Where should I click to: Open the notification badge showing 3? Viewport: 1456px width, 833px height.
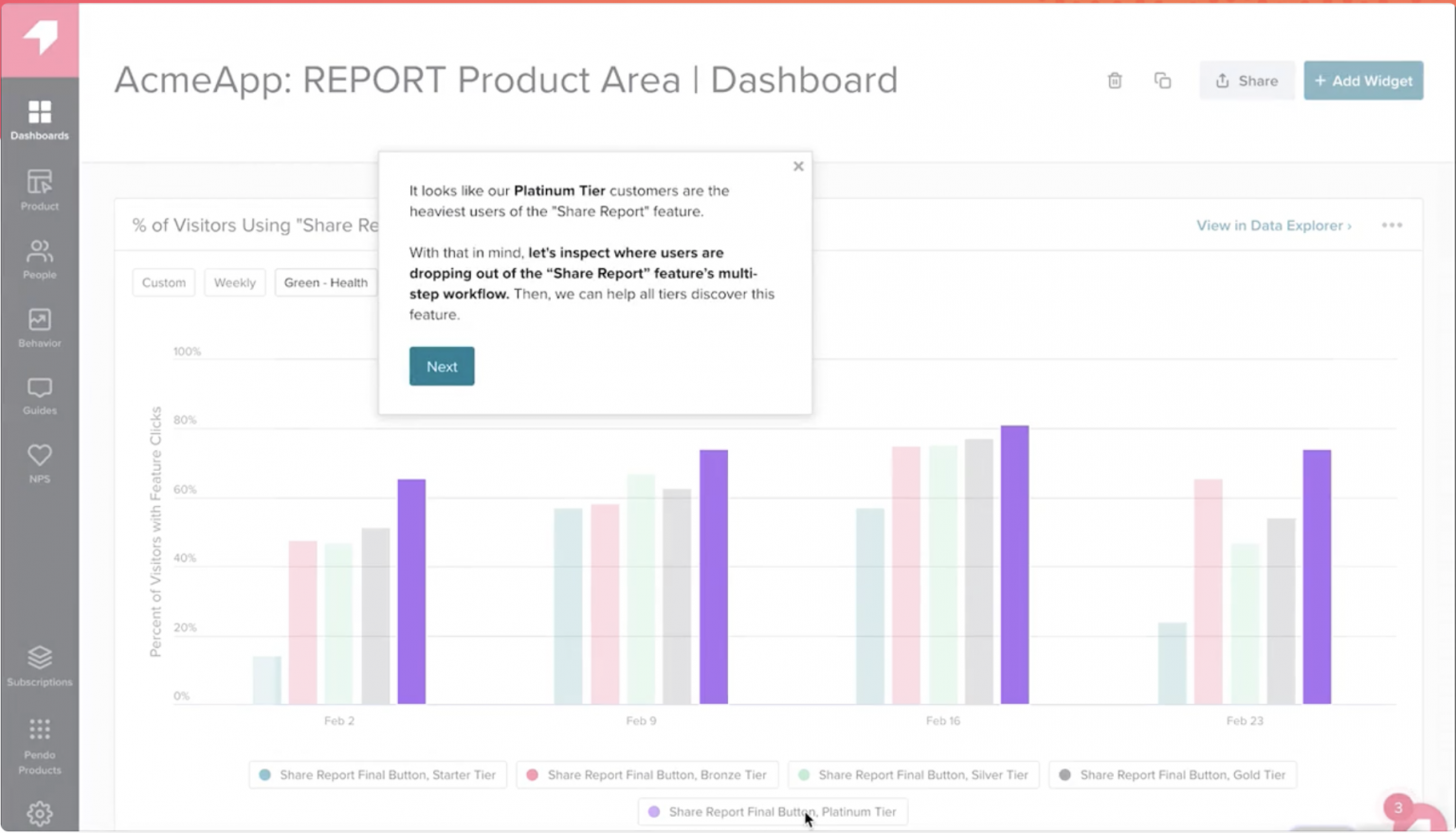click(1397, 807)
